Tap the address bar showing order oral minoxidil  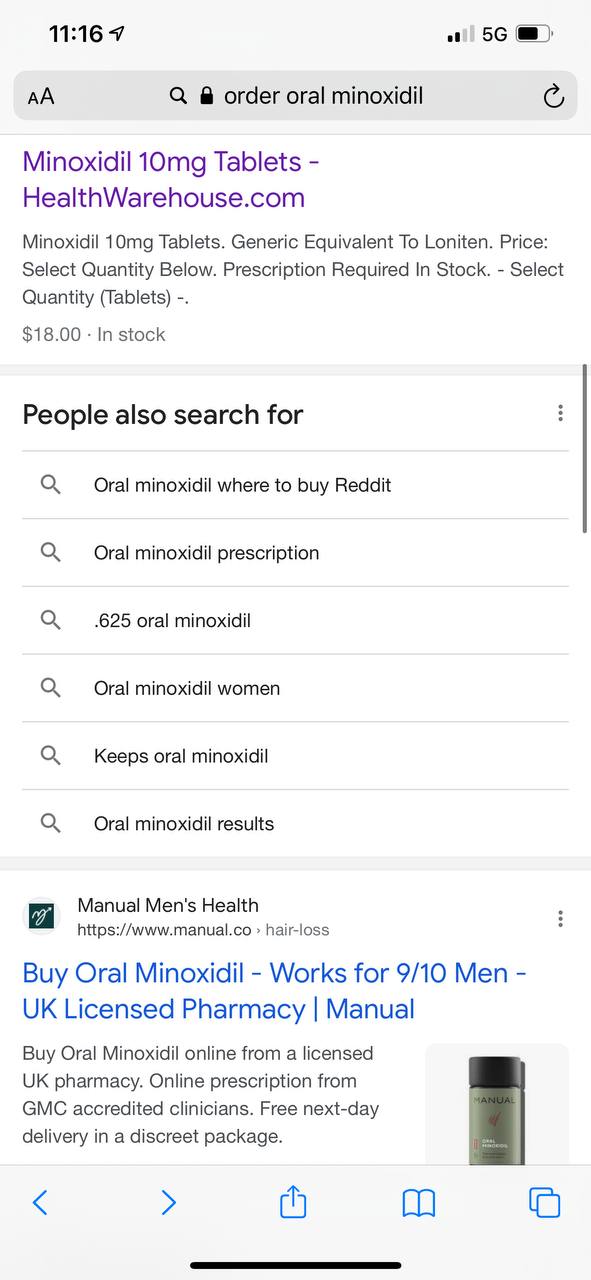[x=296, y=96]
